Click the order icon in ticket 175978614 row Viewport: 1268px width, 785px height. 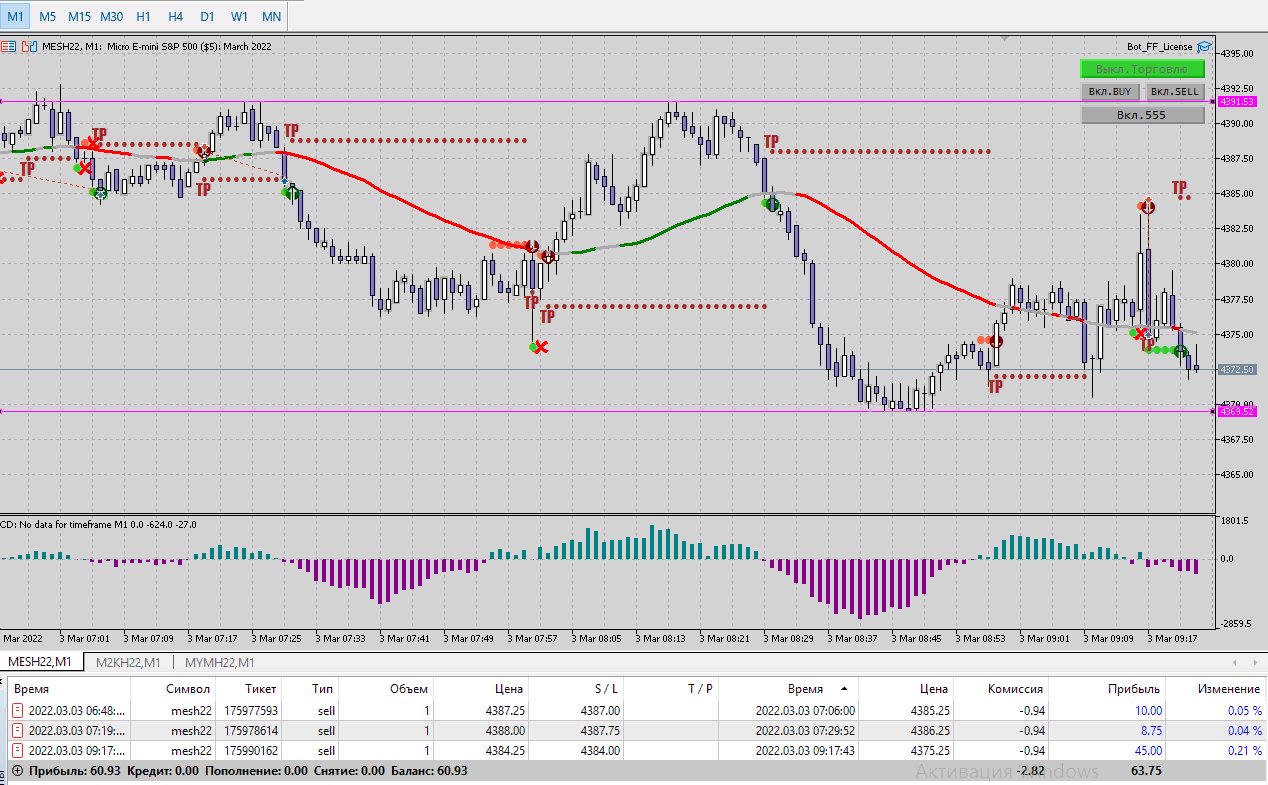(17, 731)
